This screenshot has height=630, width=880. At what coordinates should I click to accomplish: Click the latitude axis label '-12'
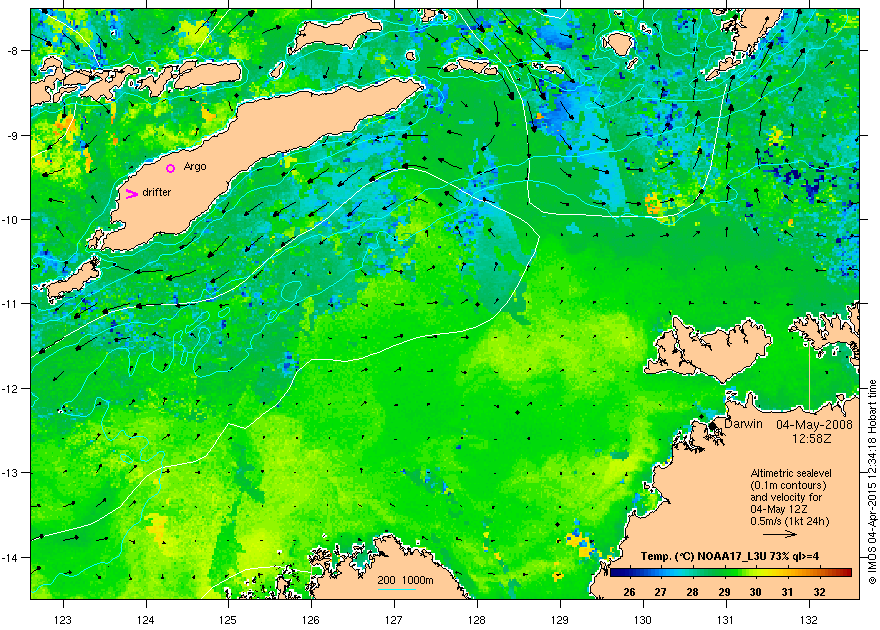[10, 389]
